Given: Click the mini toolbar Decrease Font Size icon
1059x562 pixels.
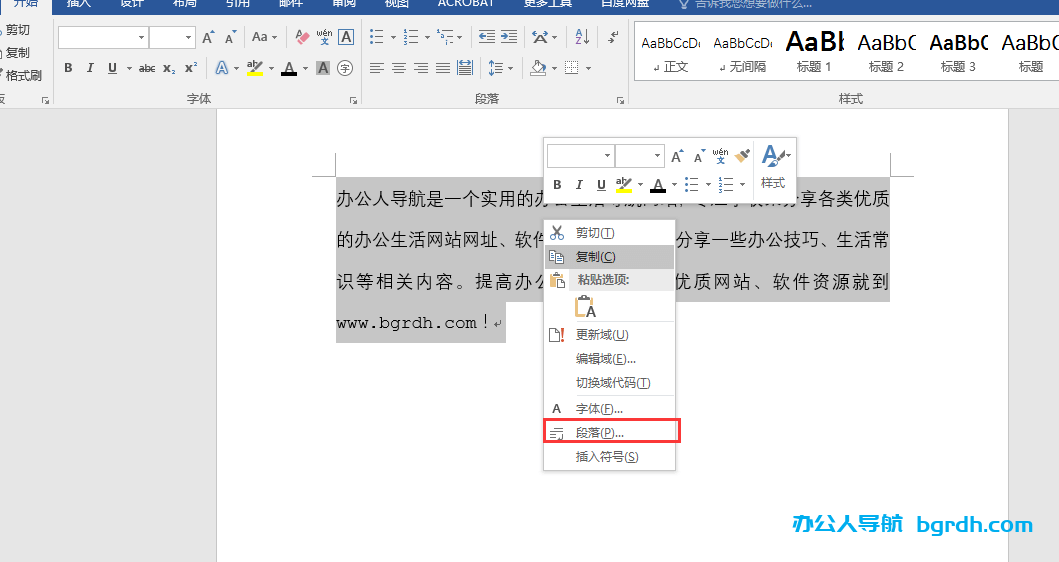Looking at the screenshot, I should pyautogui.click(x=699, y=156).
